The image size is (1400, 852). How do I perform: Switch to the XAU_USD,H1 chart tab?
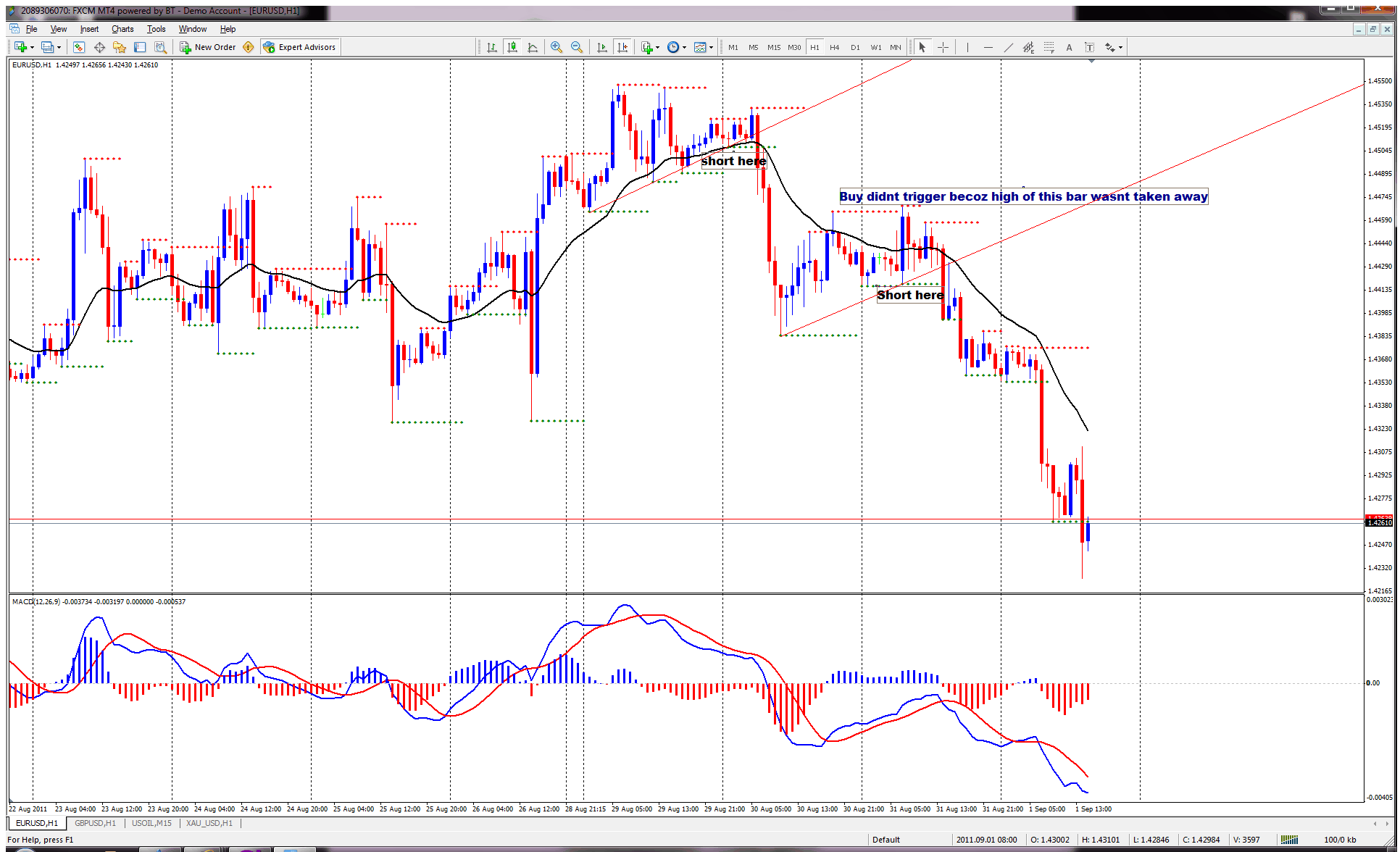(209, 823)
